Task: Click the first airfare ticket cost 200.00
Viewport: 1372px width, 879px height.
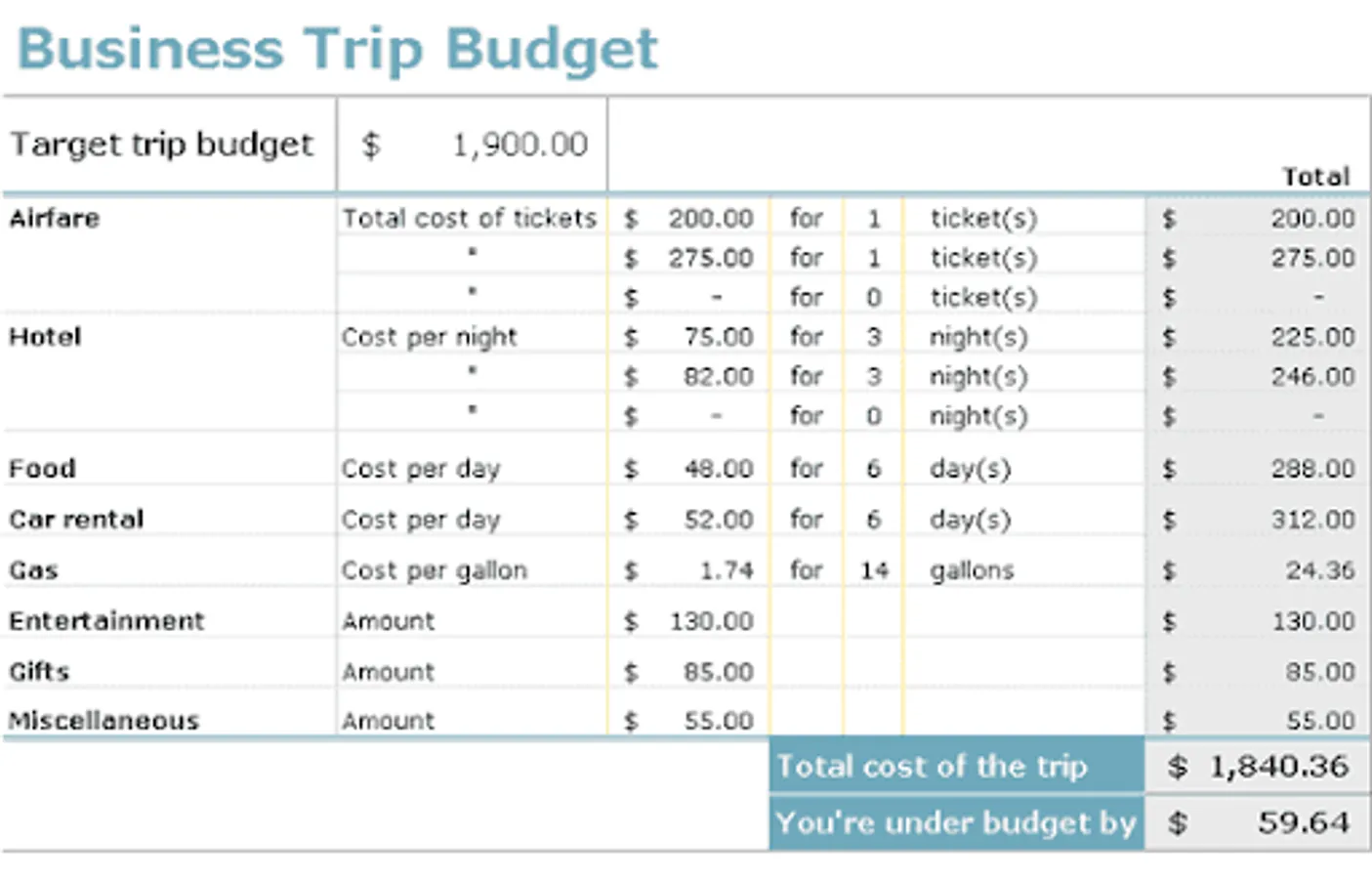Action: [x=688, y=218]
